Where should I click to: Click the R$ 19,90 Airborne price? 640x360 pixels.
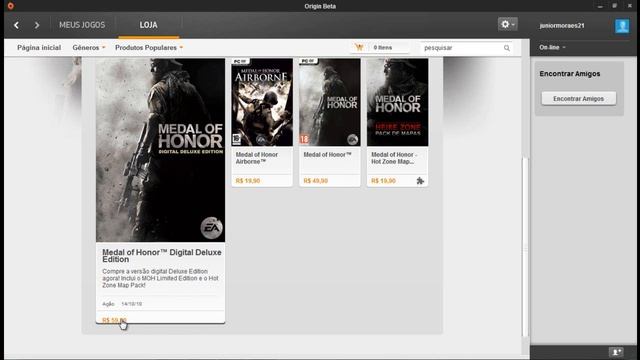pos(248,181)
